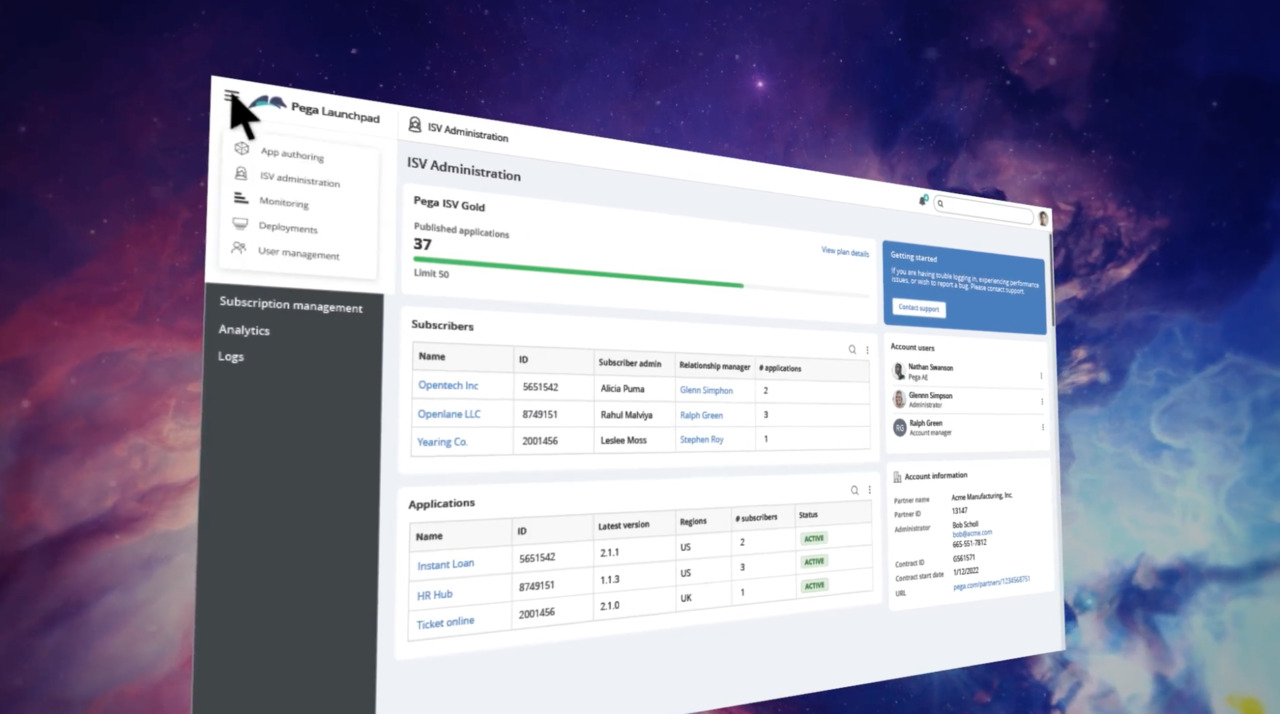The image size is (1280, 714).
Task: Open options menu for Ralph Green
Action: tap(1042, 427)
